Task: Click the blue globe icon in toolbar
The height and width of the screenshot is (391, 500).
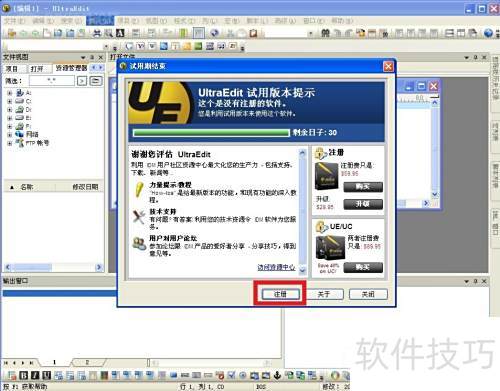Action: (x=214, y=33)
